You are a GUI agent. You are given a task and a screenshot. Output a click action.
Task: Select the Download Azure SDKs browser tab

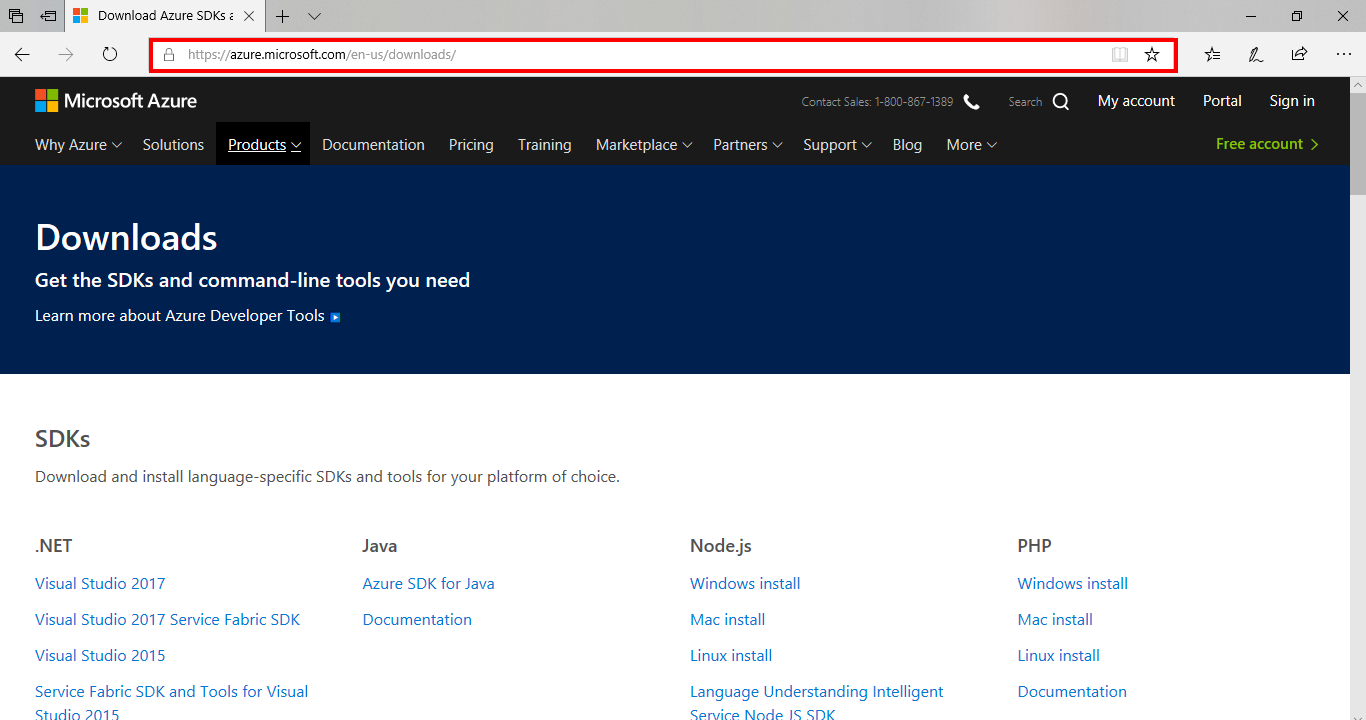[x=164, y=16]
